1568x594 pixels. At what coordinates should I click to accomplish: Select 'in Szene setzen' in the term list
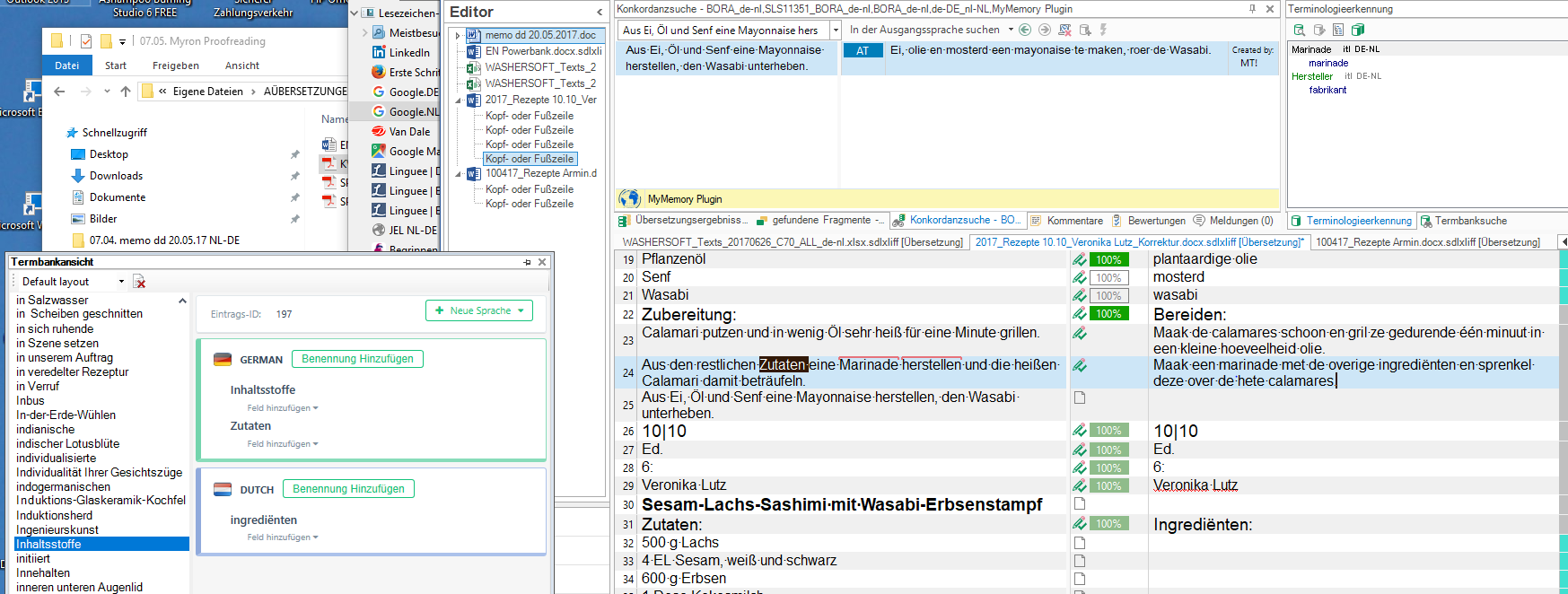pos(57,344)
